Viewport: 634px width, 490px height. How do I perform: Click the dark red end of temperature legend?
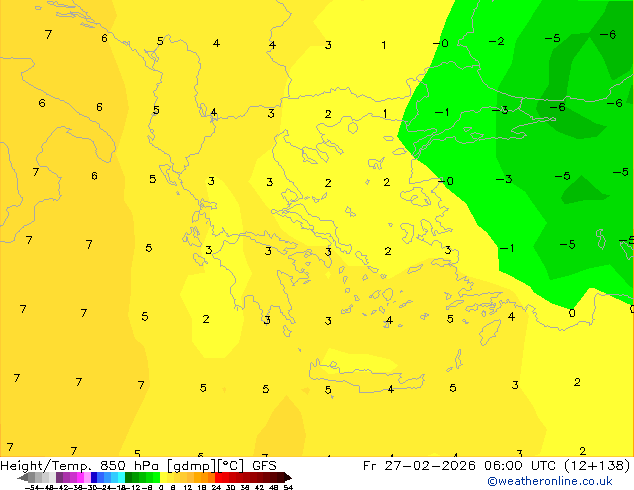coord(287,477)
